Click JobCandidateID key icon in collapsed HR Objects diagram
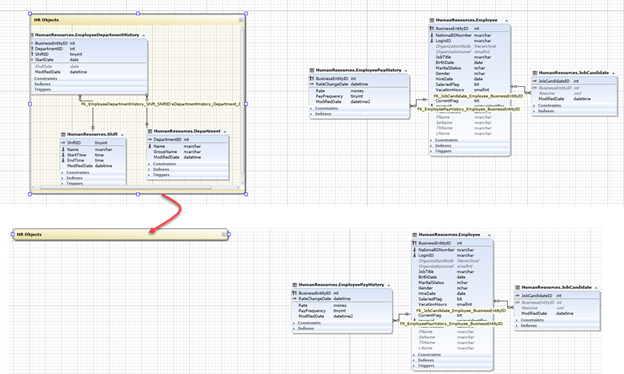Screen dimensions: 624x374 pyautogui.click(x=518, y=296)
